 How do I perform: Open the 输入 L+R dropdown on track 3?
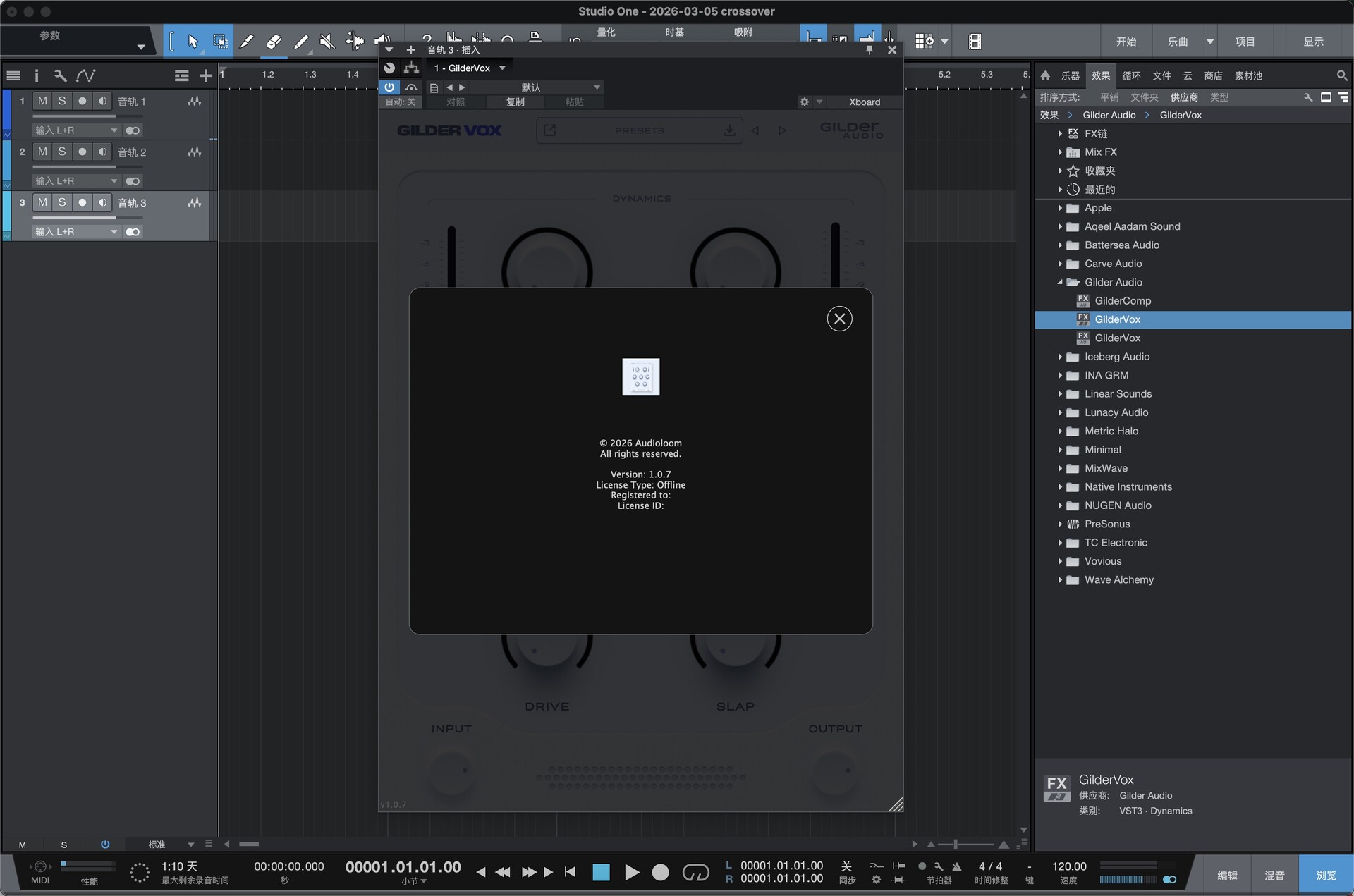[75, 232]
